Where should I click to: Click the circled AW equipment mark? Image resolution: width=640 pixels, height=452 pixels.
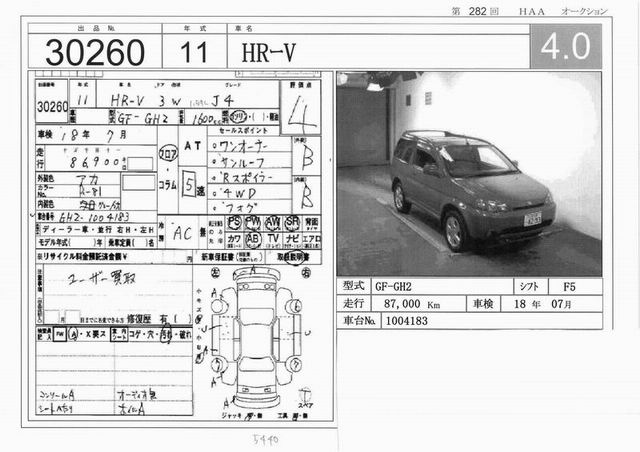(273, 222)
